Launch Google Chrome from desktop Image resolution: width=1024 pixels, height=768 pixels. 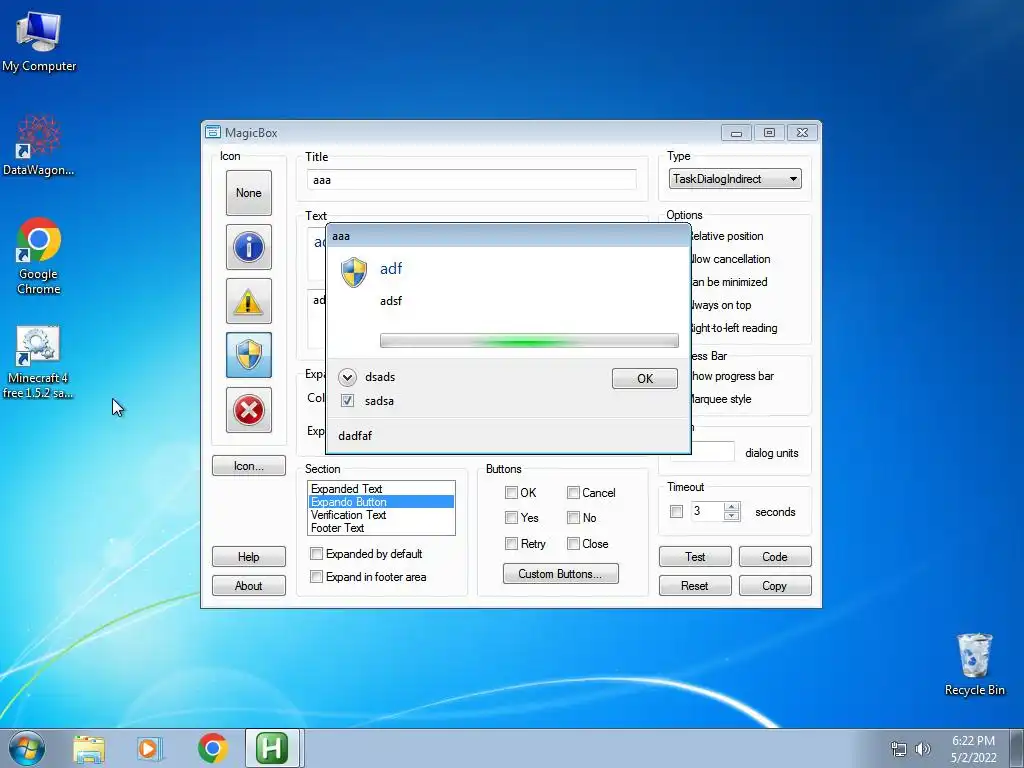coord(39,256)
